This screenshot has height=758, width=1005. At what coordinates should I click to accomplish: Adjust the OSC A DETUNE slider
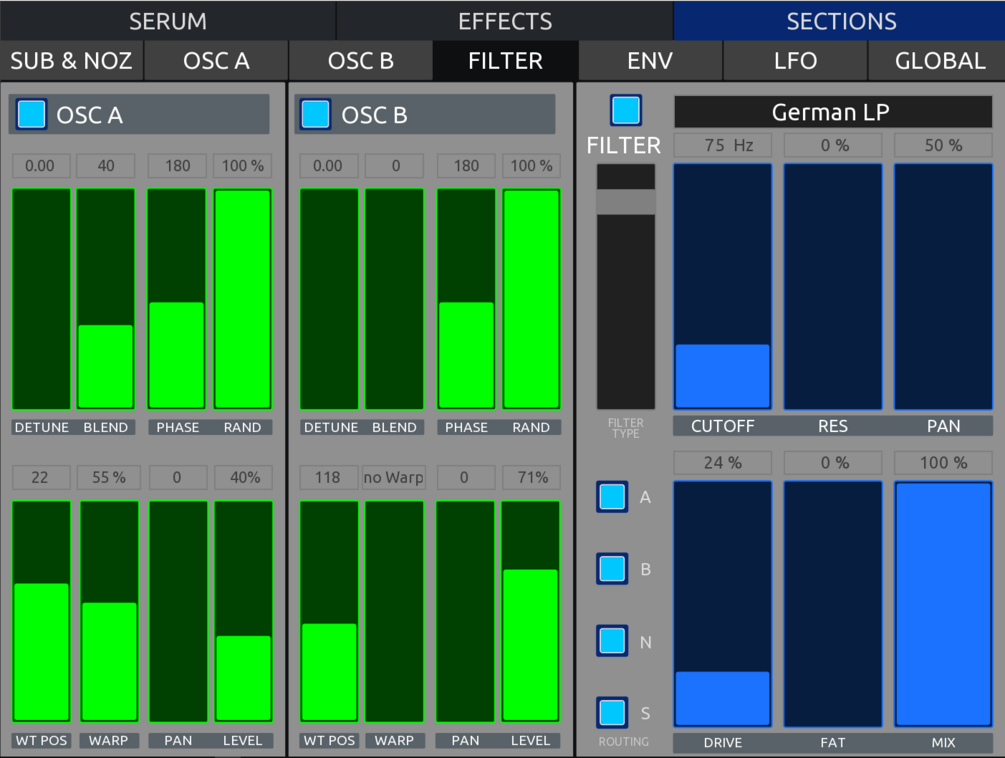click(x=41, y=299)
